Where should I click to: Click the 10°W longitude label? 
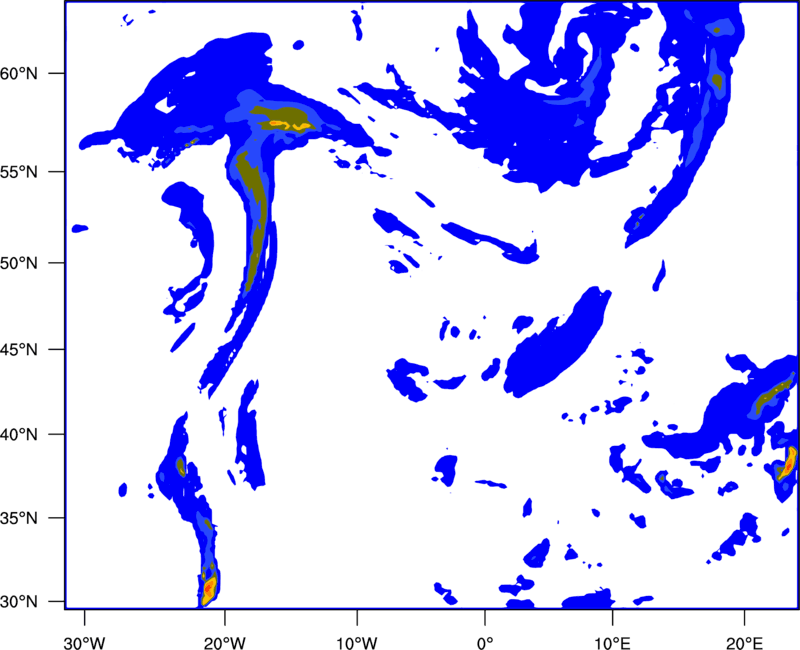356,643
